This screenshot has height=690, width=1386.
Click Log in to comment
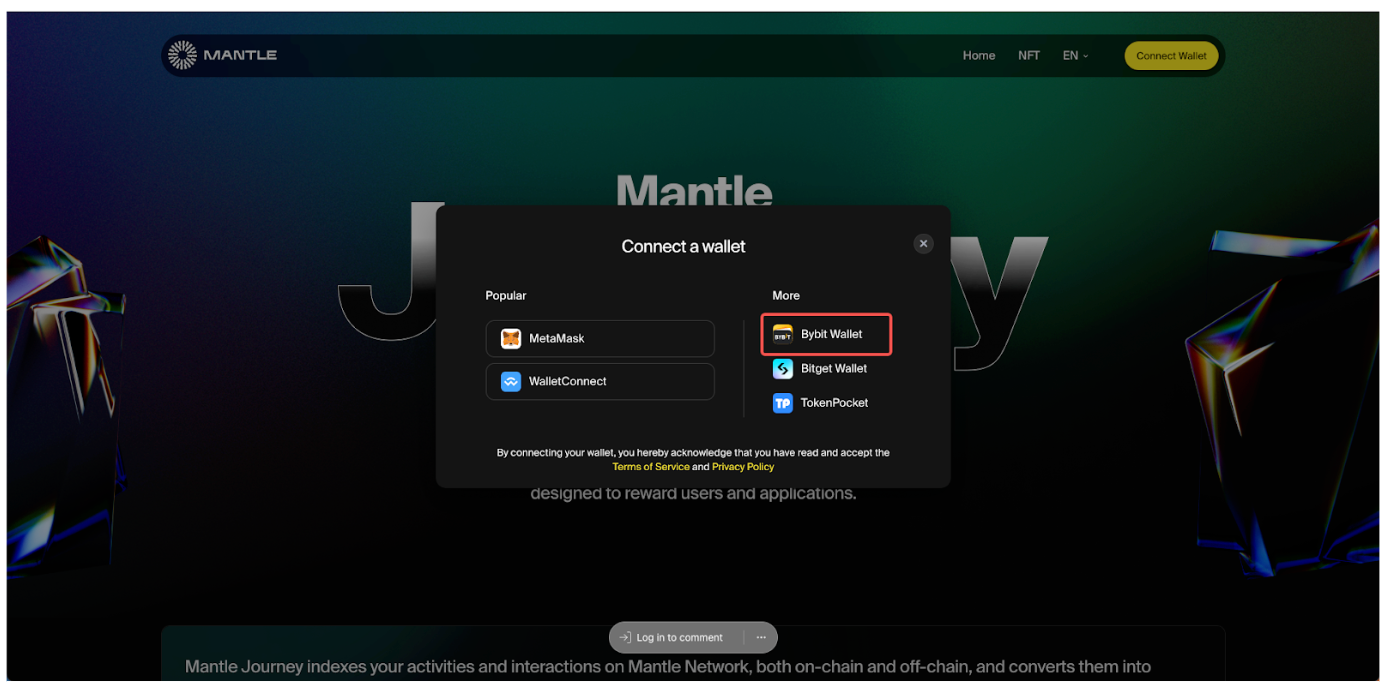click(678, 638)
